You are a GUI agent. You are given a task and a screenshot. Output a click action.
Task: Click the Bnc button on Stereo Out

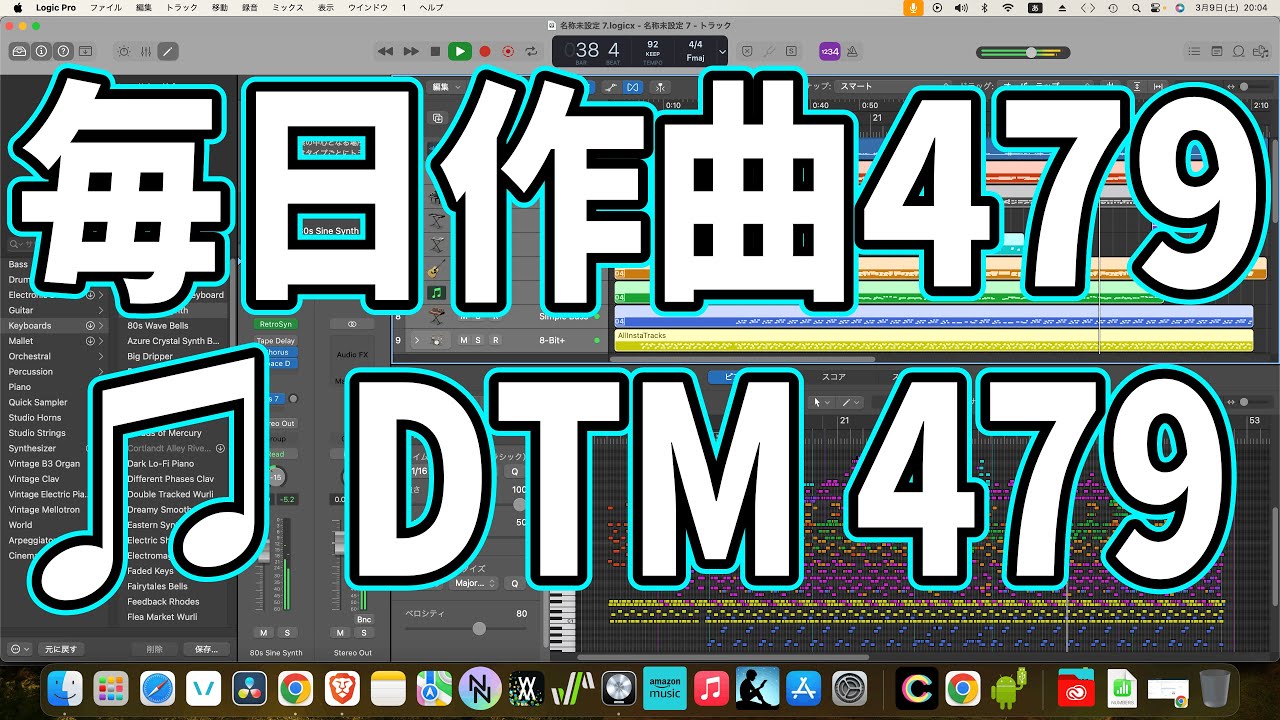(x=364, y=620)
